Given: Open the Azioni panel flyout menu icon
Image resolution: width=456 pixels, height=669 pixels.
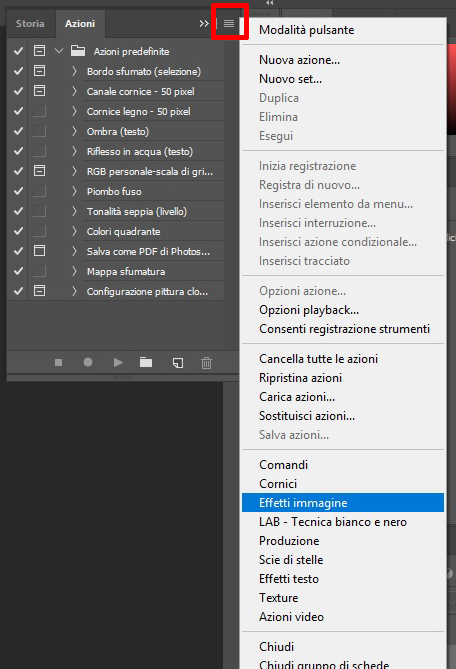Looking at the screenshot, I should [229, 23].
